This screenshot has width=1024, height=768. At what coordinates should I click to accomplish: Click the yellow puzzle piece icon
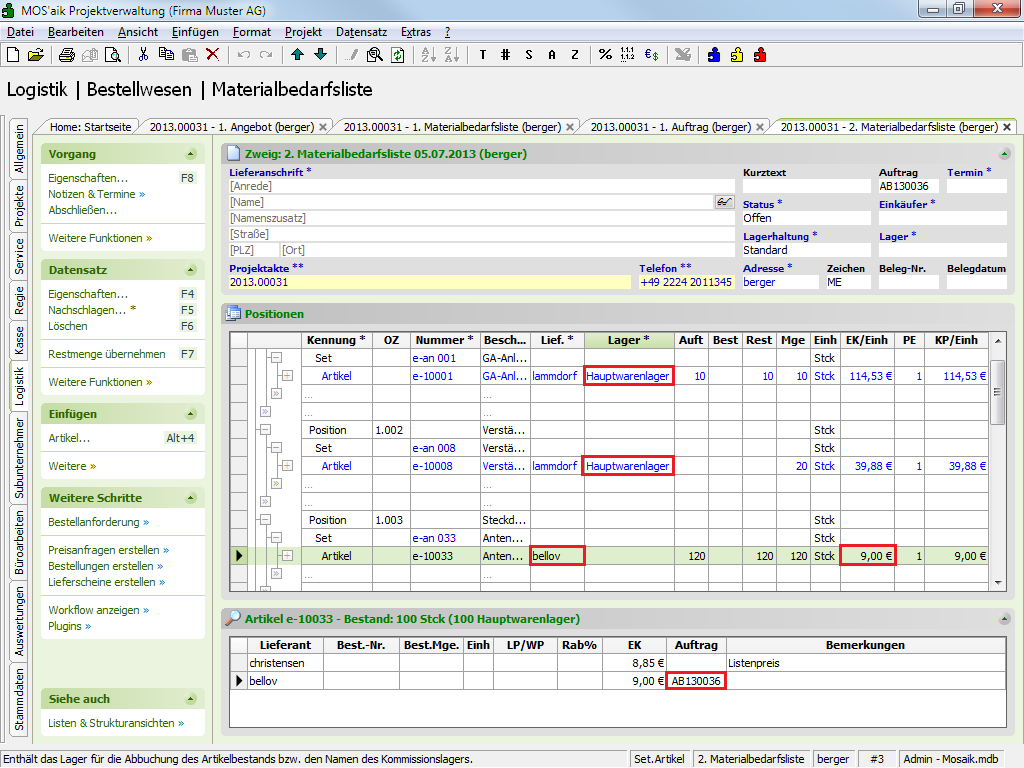[737, 55]
